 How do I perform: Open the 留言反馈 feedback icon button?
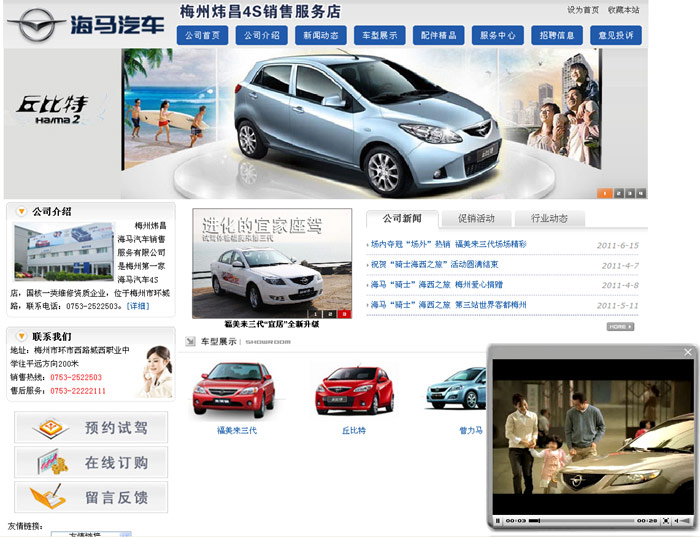tap(91, 497)
